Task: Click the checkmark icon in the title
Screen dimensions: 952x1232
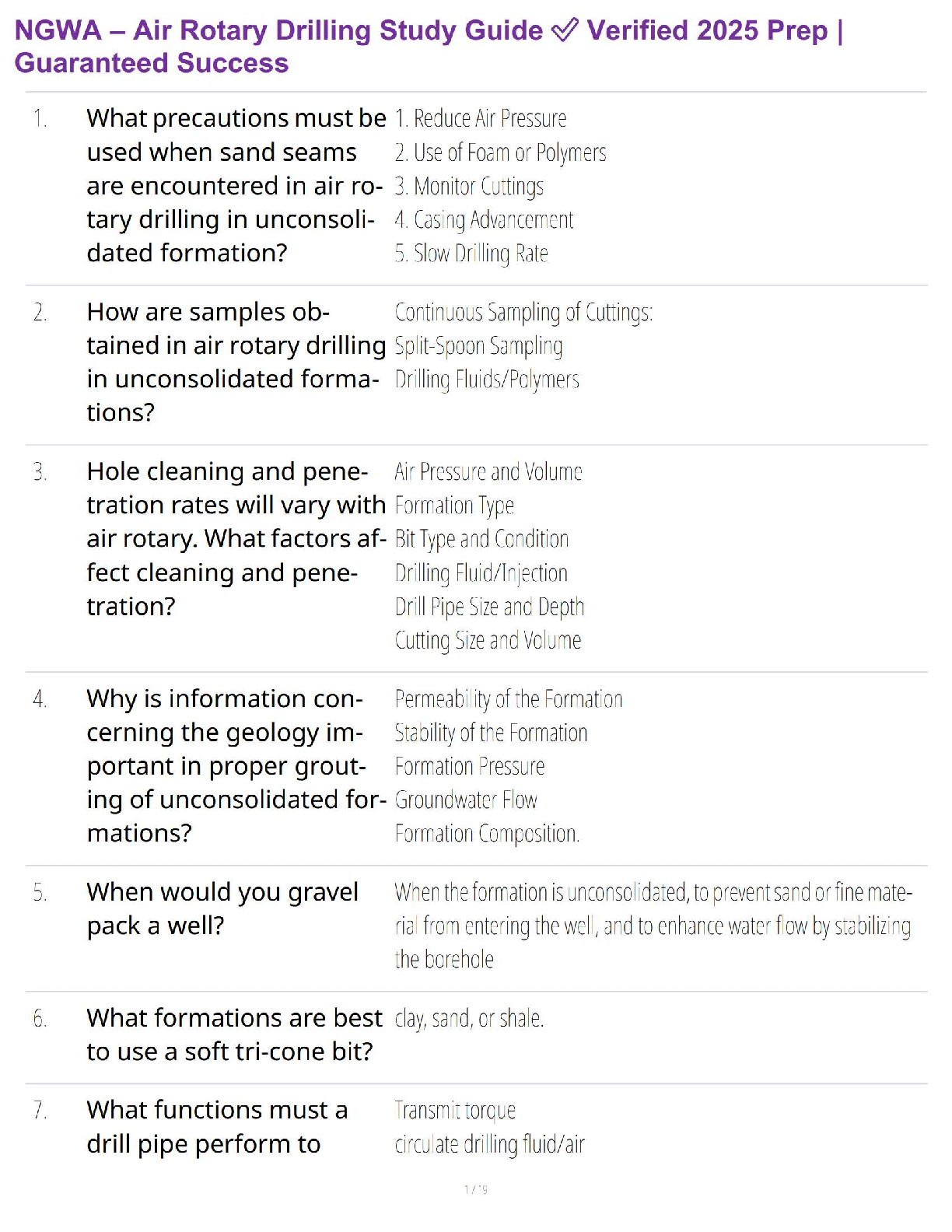Action: point(565,30)
